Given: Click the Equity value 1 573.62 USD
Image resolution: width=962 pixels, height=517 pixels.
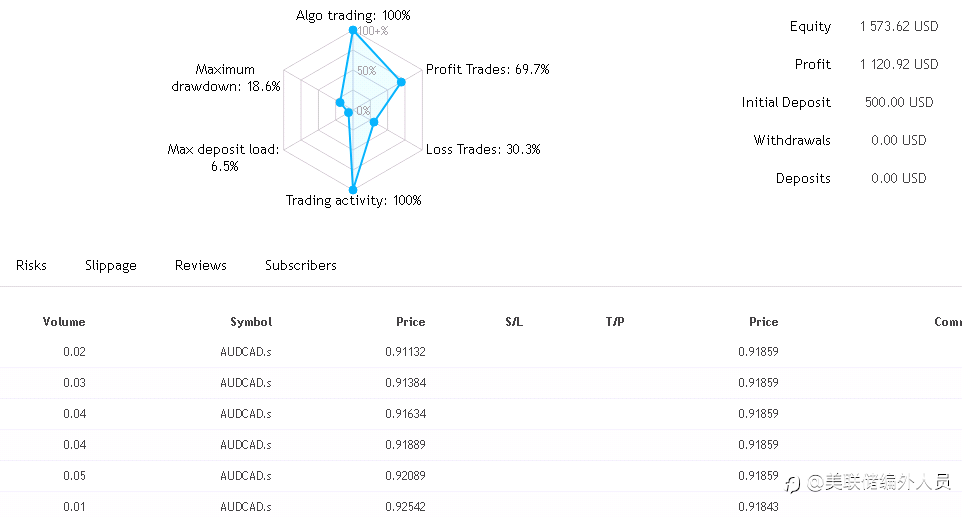Looking at the screenshot, I should coord(899,27).
